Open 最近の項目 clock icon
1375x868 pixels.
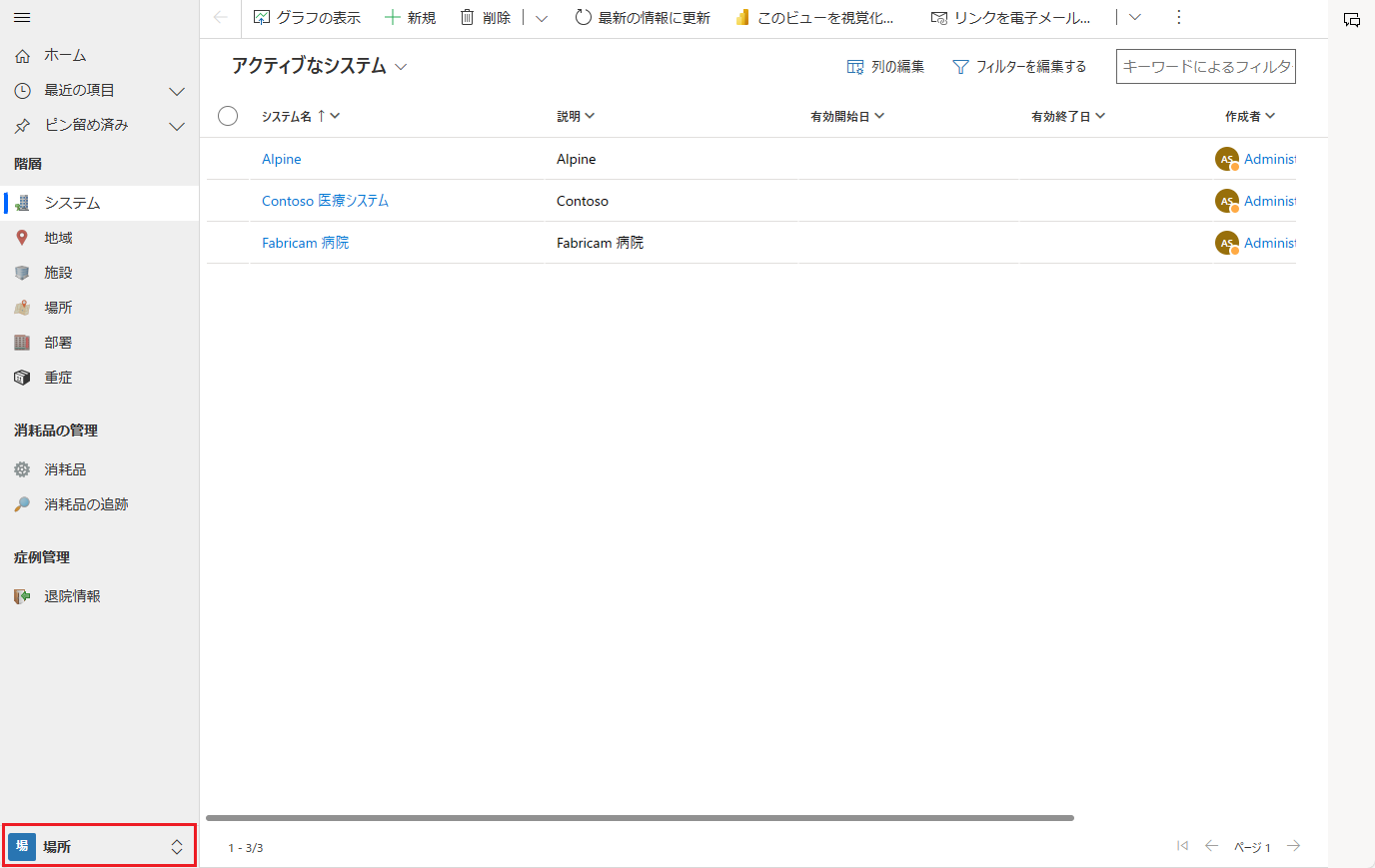pyautogui.click(x=22, y=91)
